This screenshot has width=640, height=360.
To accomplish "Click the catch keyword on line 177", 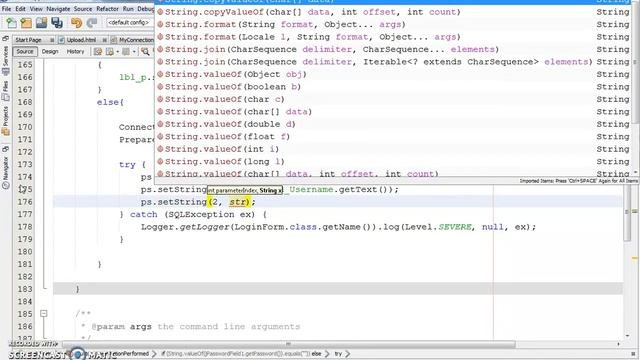I will point(144,214).
